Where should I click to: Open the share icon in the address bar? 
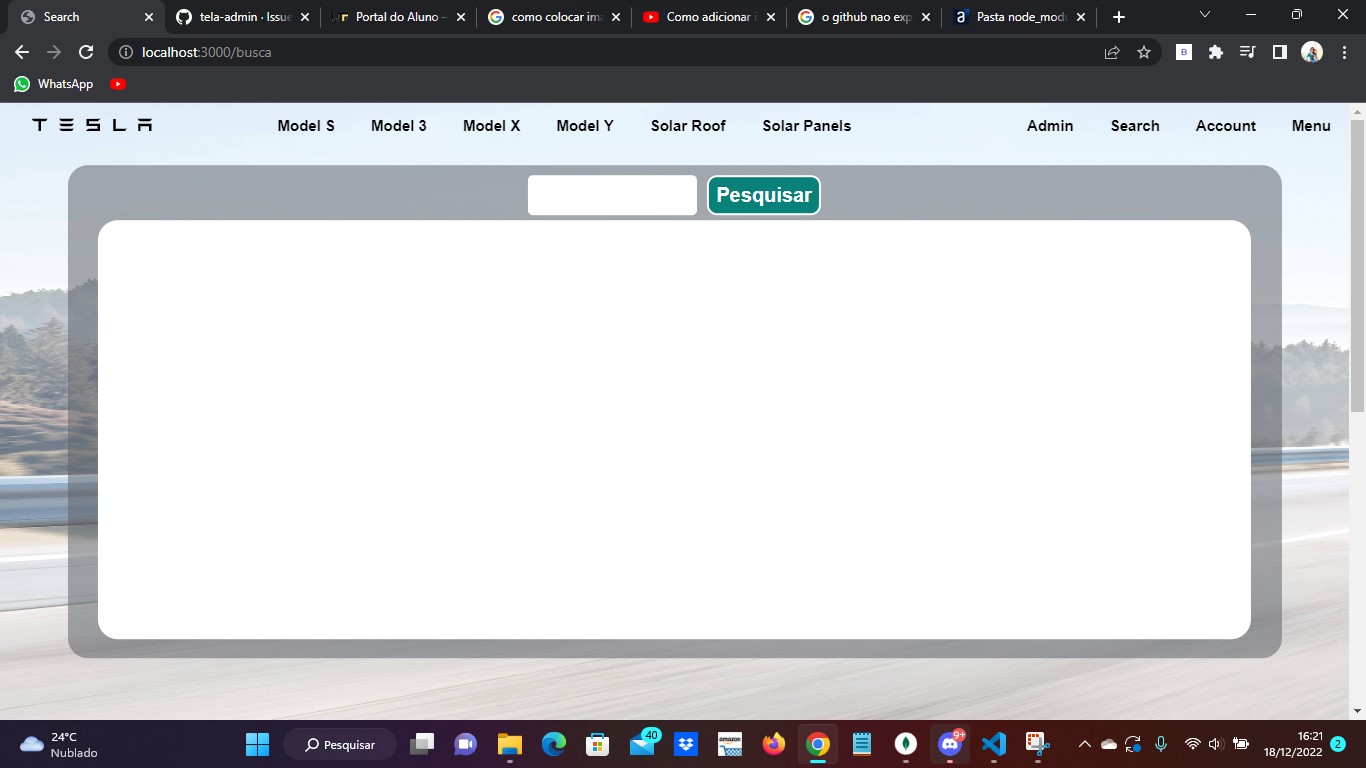1112,52
